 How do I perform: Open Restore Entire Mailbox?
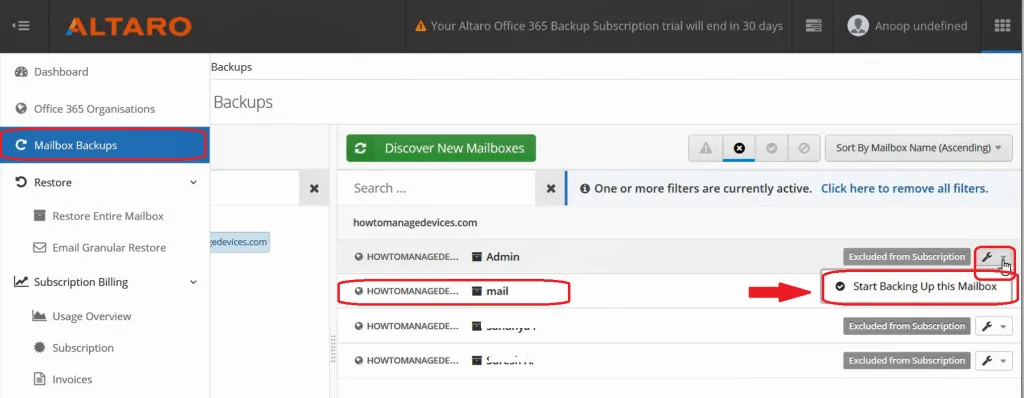click(x=108, y=216)
